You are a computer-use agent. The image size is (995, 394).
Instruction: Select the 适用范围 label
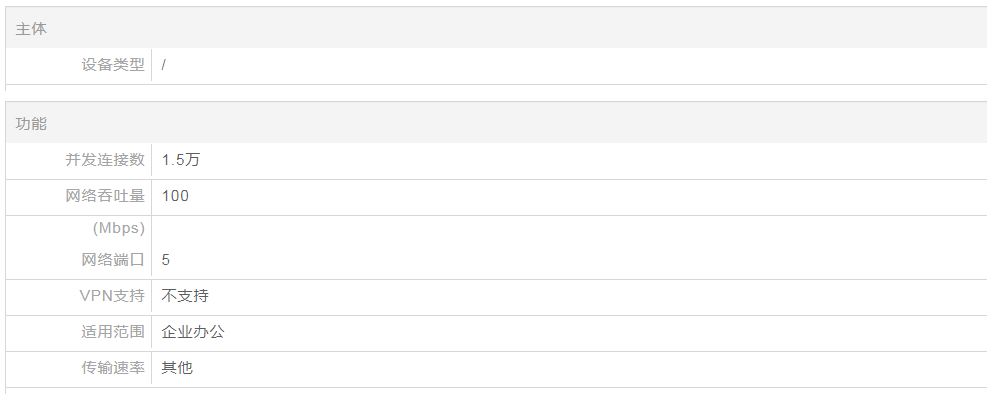pos(113,332)
